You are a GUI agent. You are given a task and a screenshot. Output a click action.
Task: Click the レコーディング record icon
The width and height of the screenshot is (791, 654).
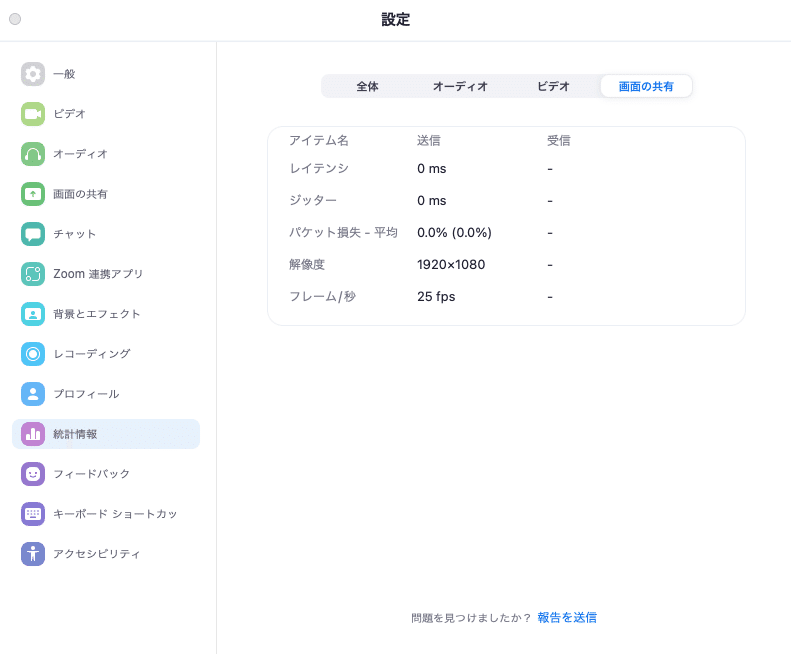pos(33,354)
